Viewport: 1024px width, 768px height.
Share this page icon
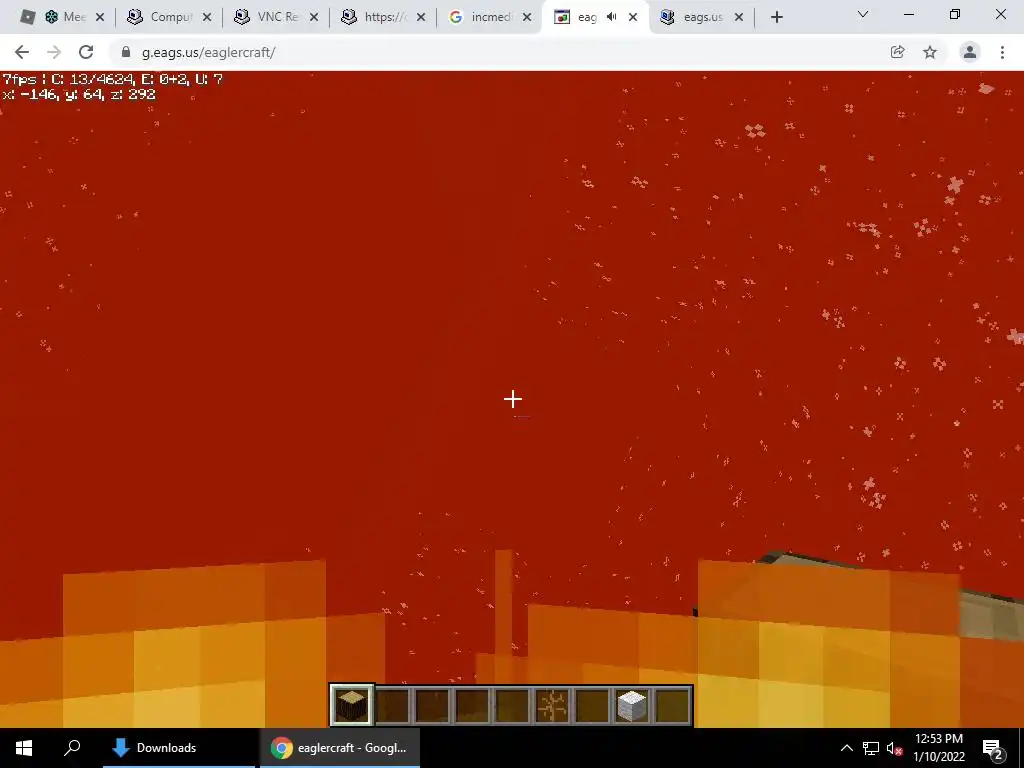click(x=897, y=52)
